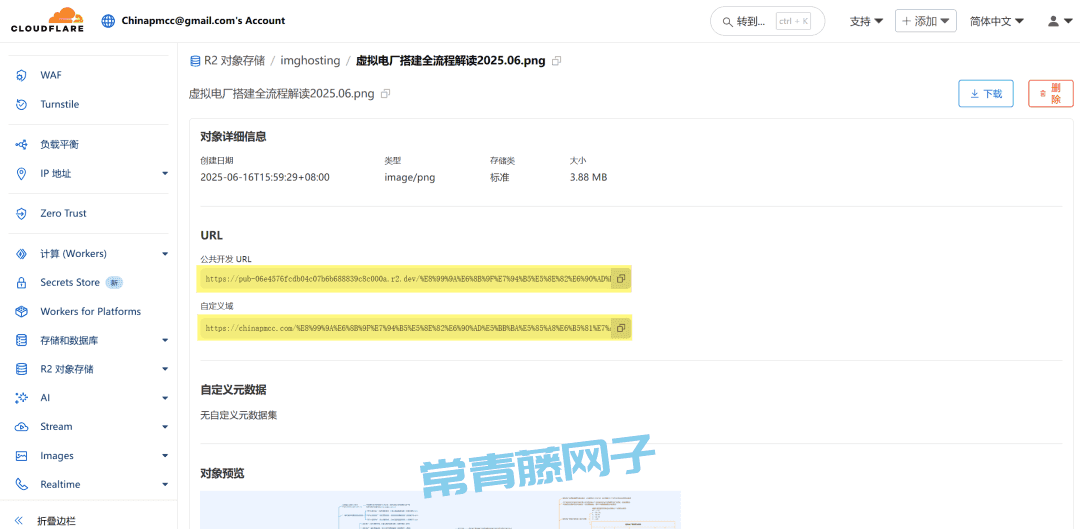The height and width of the screenshot is (529, 1080).
Task: Click the IP 地址 location pin icon
Action: pyautogui.click(x=21, y=174)
